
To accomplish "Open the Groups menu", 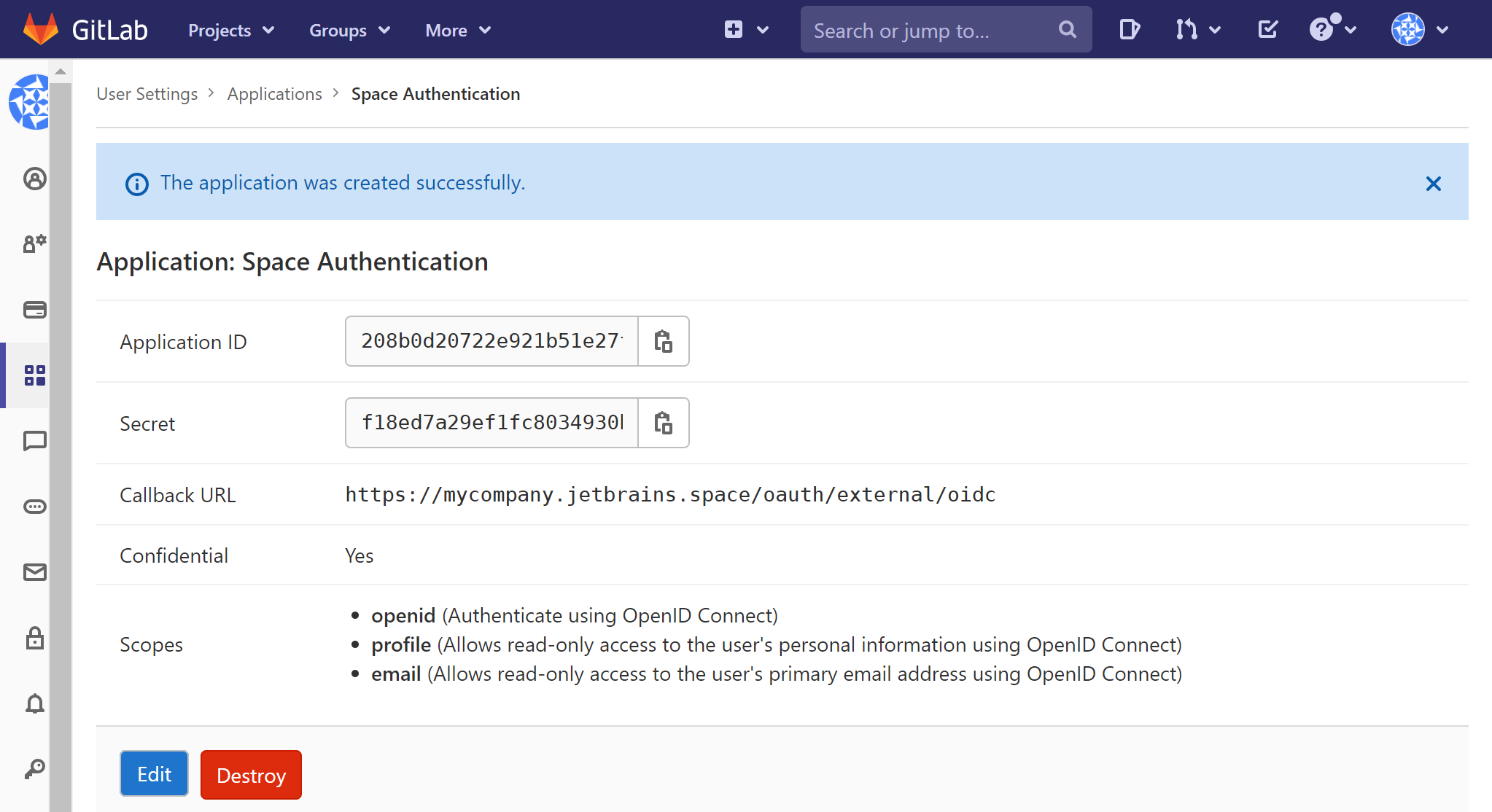I will [x=349, y=30].
